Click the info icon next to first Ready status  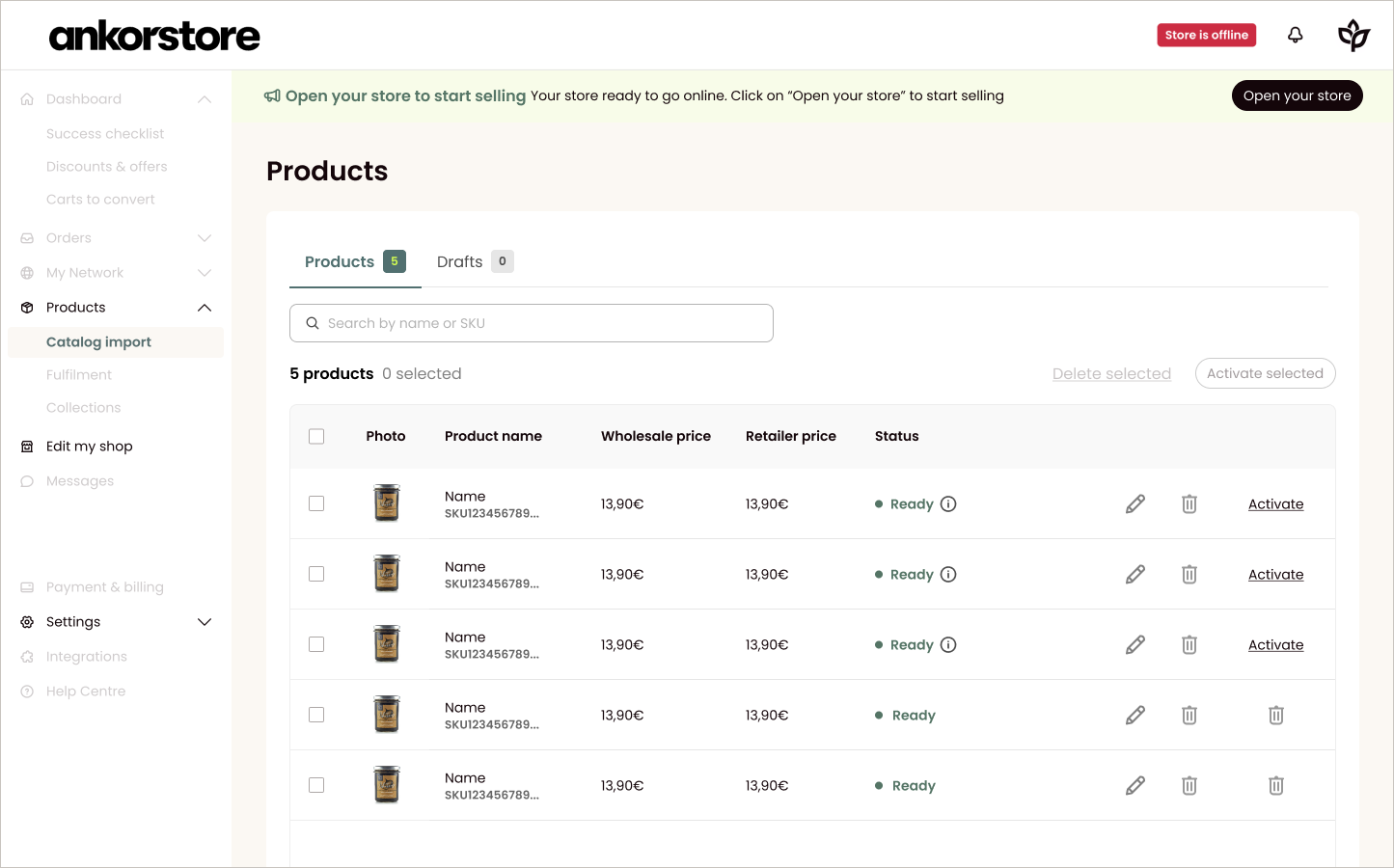tap(948, 503)
